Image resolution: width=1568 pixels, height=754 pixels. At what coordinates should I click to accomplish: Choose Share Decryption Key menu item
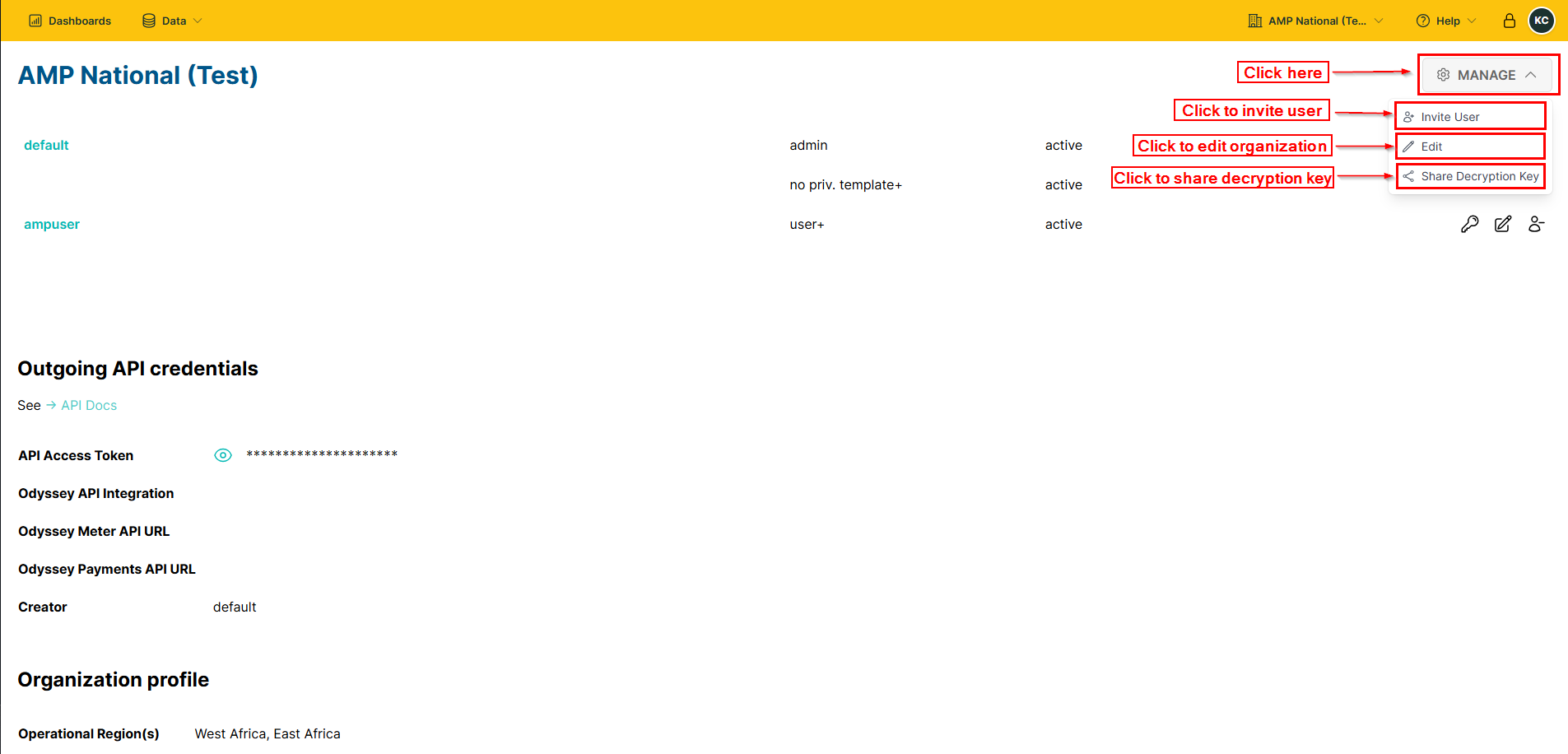(x=1470, y=176)
